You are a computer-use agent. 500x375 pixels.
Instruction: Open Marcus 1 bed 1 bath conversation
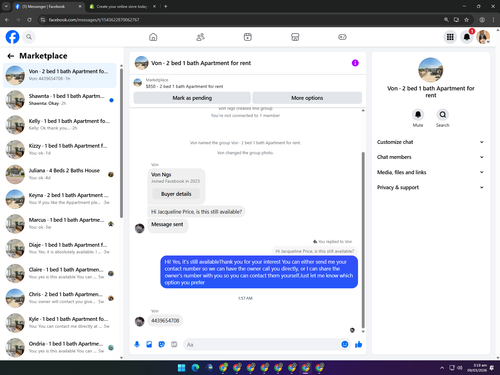(x=60, y=223)
